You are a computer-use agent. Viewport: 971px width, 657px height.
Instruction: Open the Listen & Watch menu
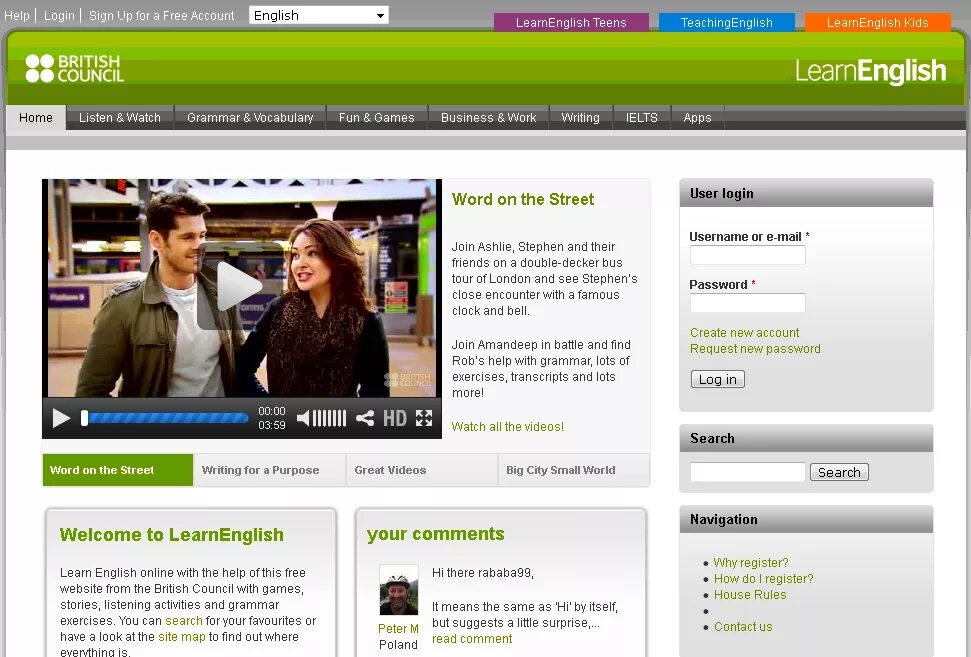tap(120, 118)
